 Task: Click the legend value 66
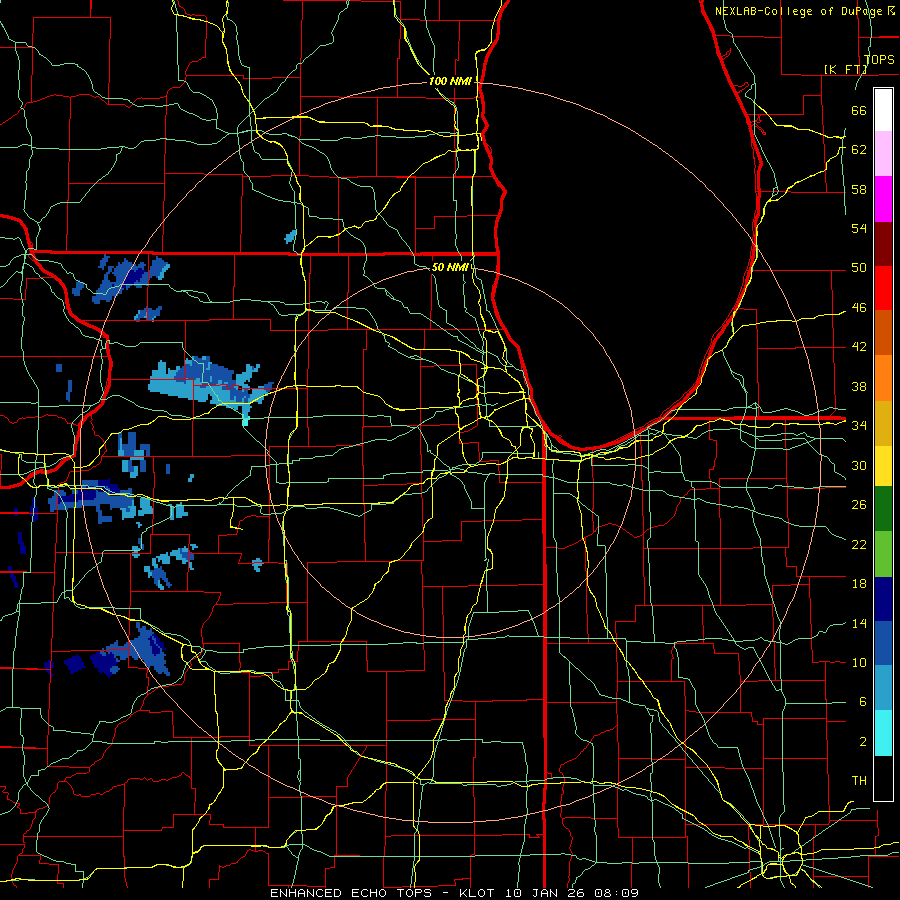pyautogui.click(x=859, y=110)
